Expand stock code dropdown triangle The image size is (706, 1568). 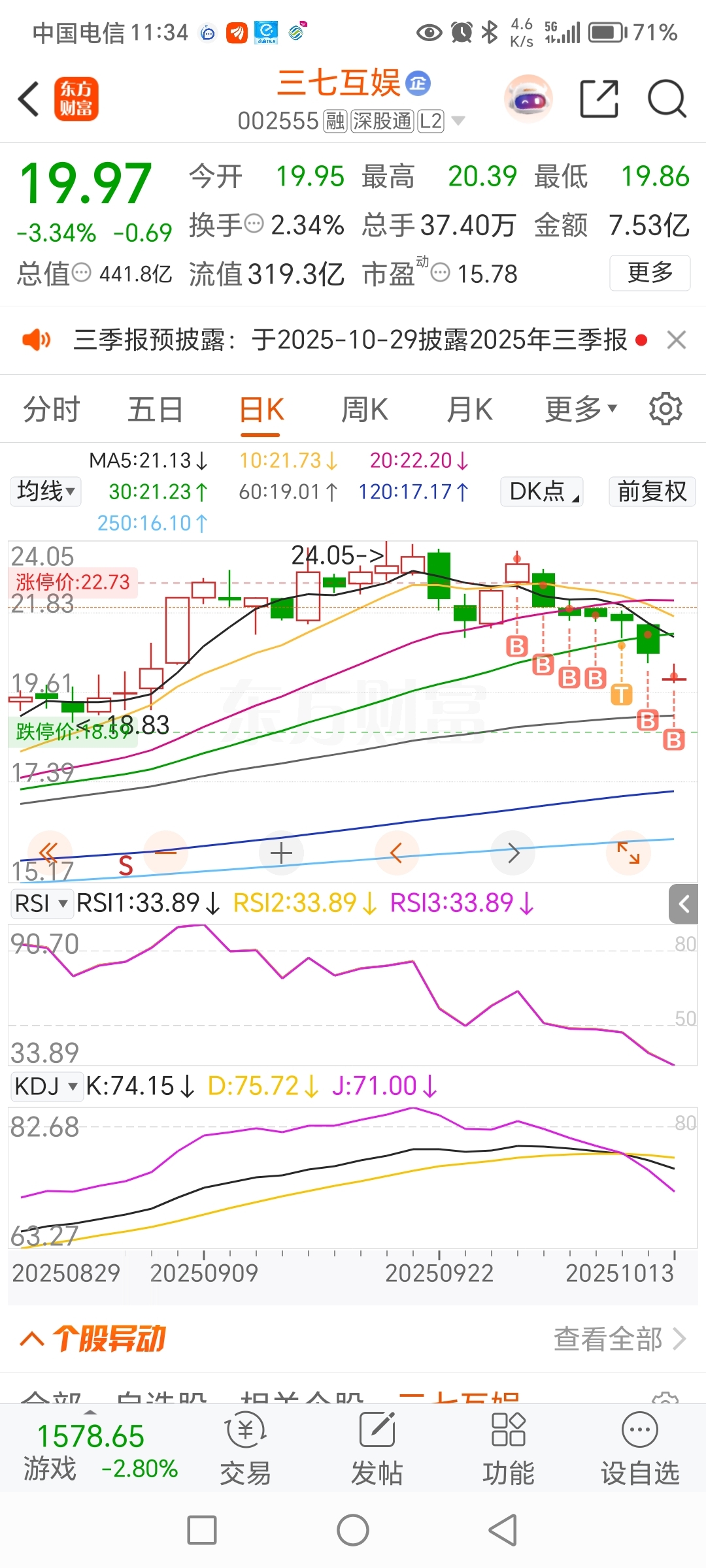click(458, 121)
